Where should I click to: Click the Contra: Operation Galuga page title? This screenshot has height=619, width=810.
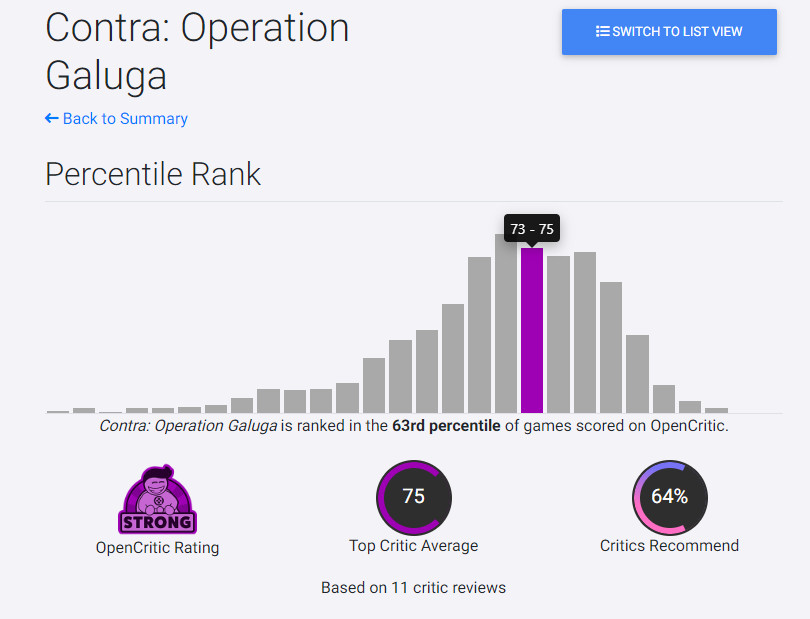click(197, 52)
